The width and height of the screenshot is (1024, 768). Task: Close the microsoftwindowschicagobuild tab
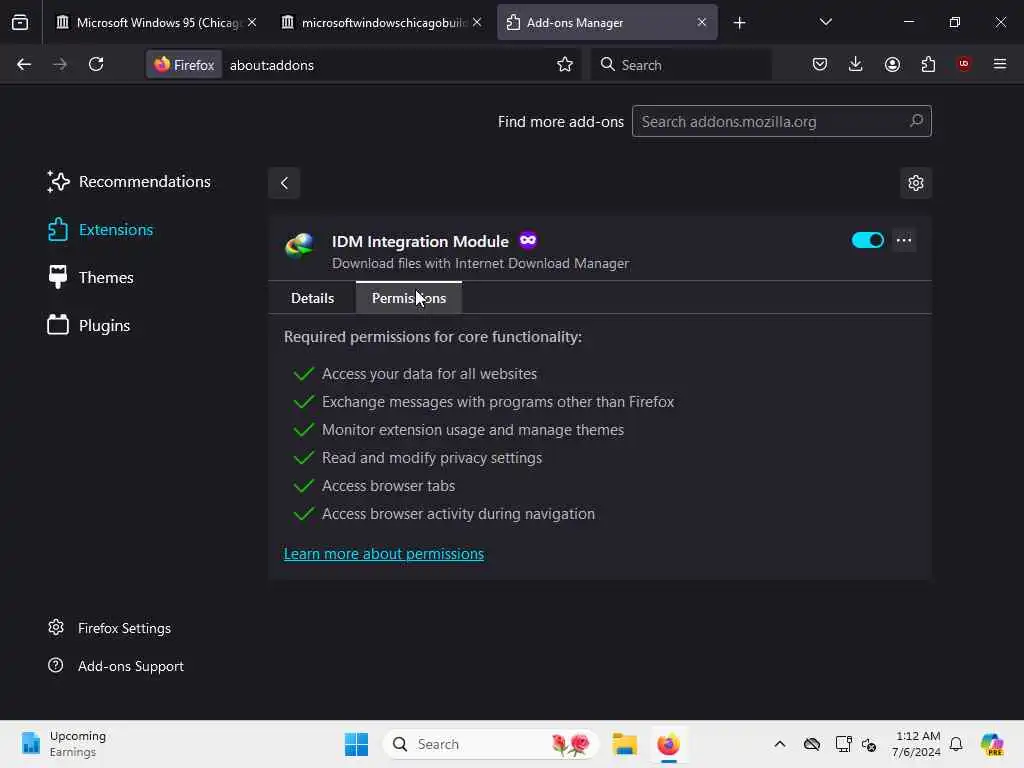(477, 22)
